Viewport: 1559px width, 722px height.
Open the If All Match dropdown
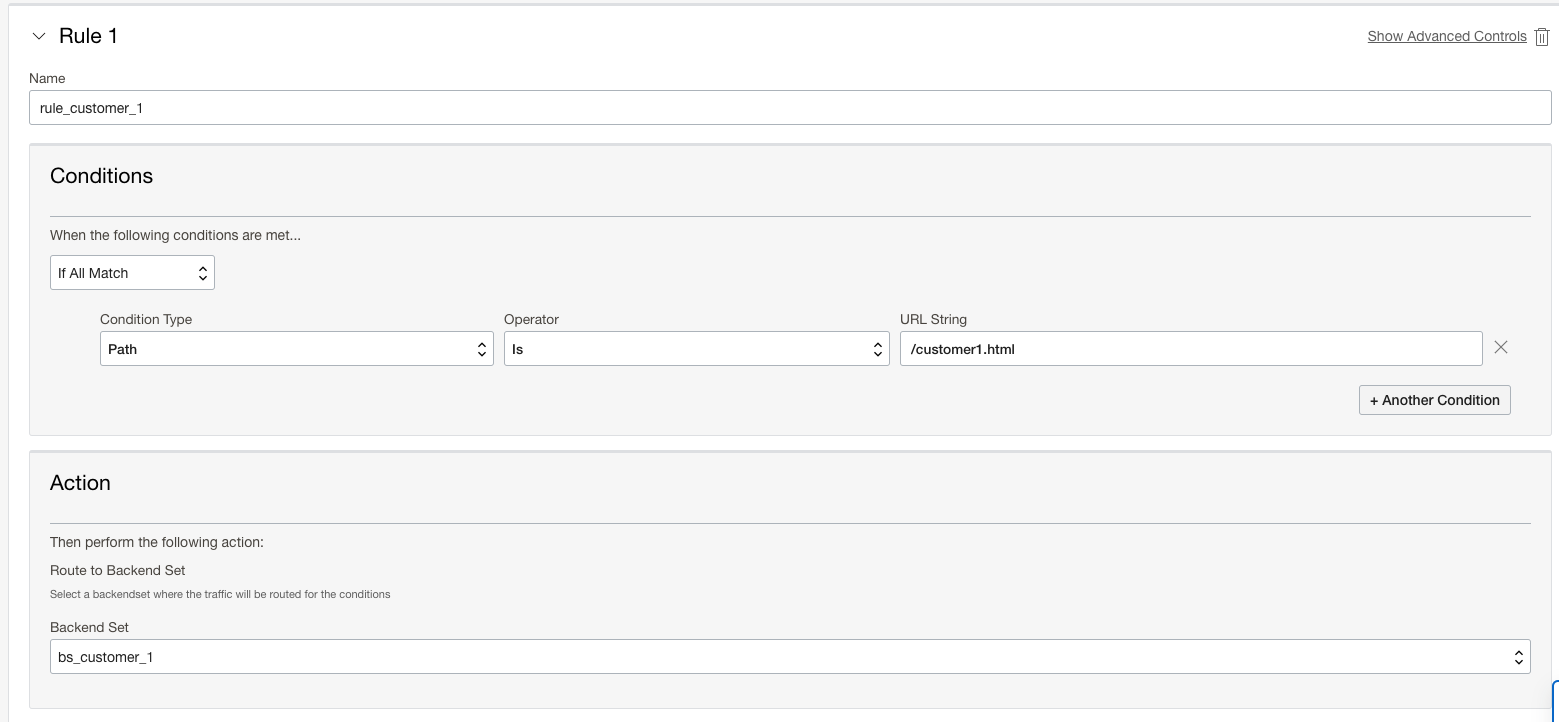130,272
